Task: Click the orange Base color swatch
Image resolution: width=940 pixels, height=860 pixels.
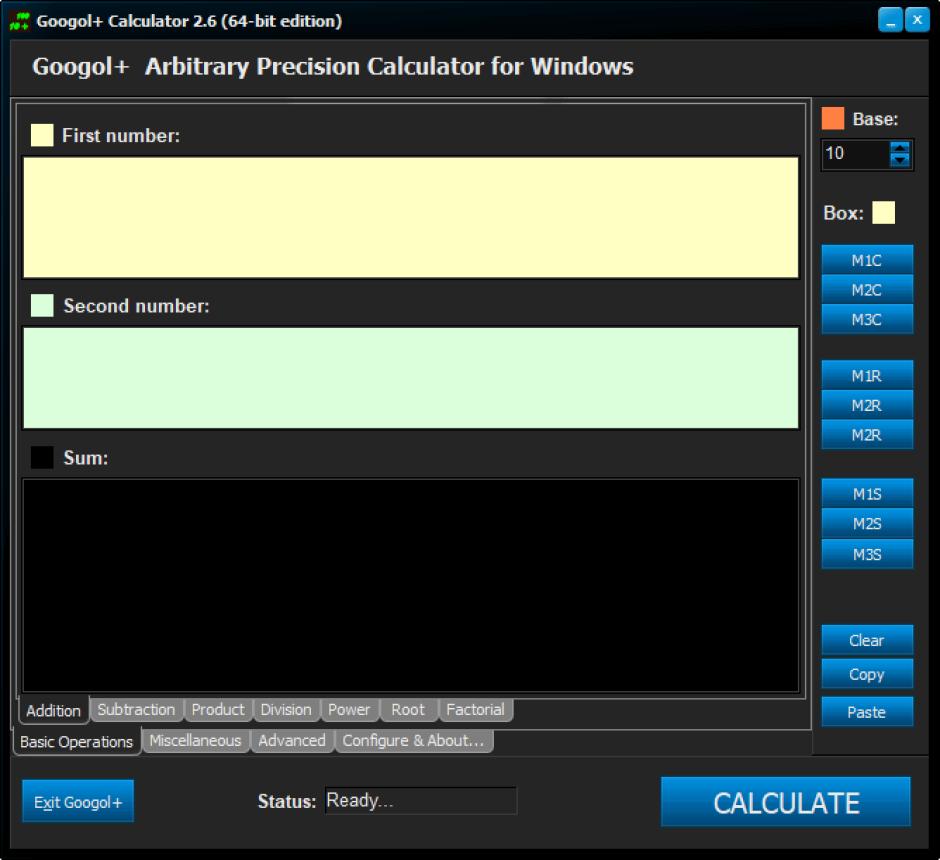Action: pyautogui.click(x=833, y=119)
